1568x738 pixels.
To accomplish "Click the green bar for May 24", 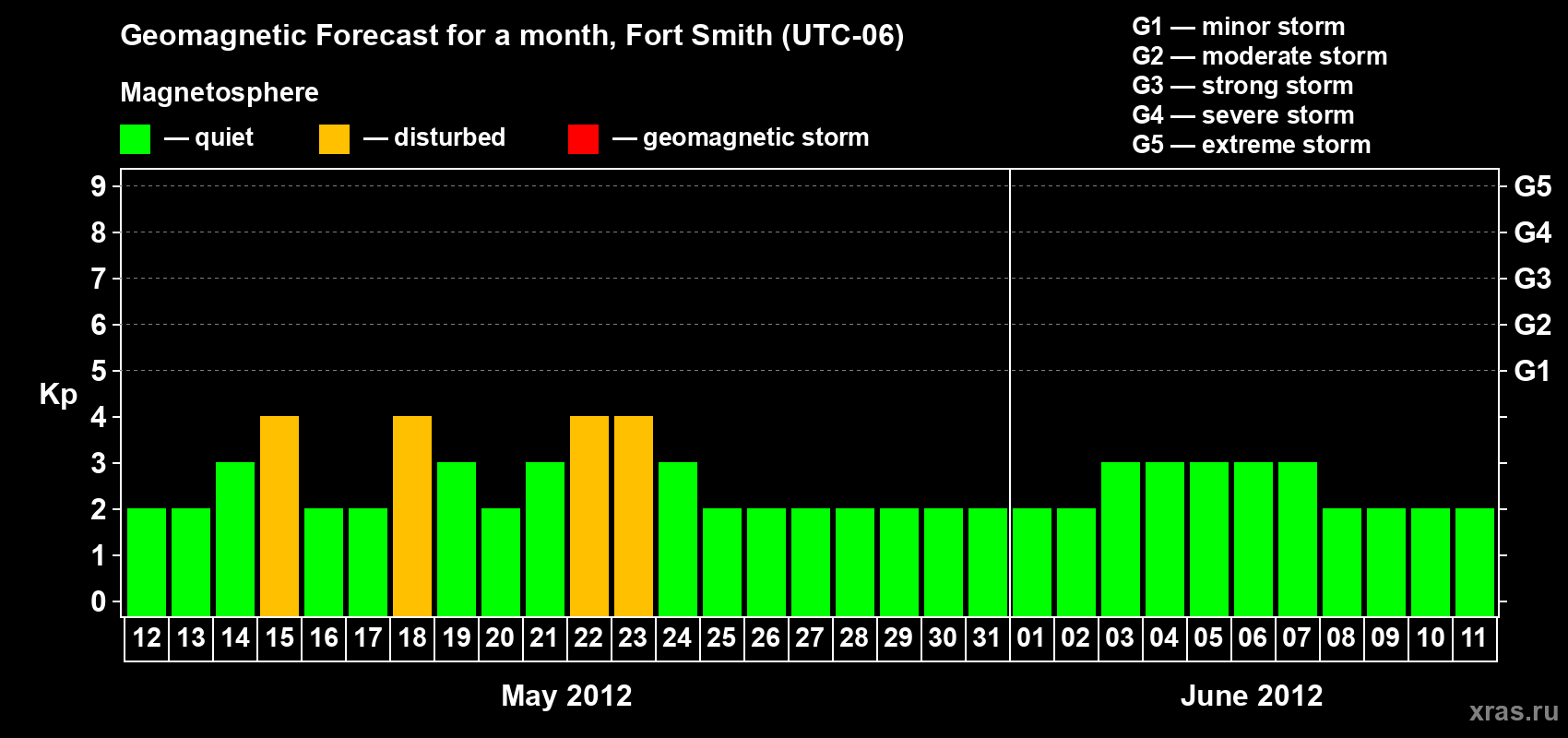I will [678, 540].
